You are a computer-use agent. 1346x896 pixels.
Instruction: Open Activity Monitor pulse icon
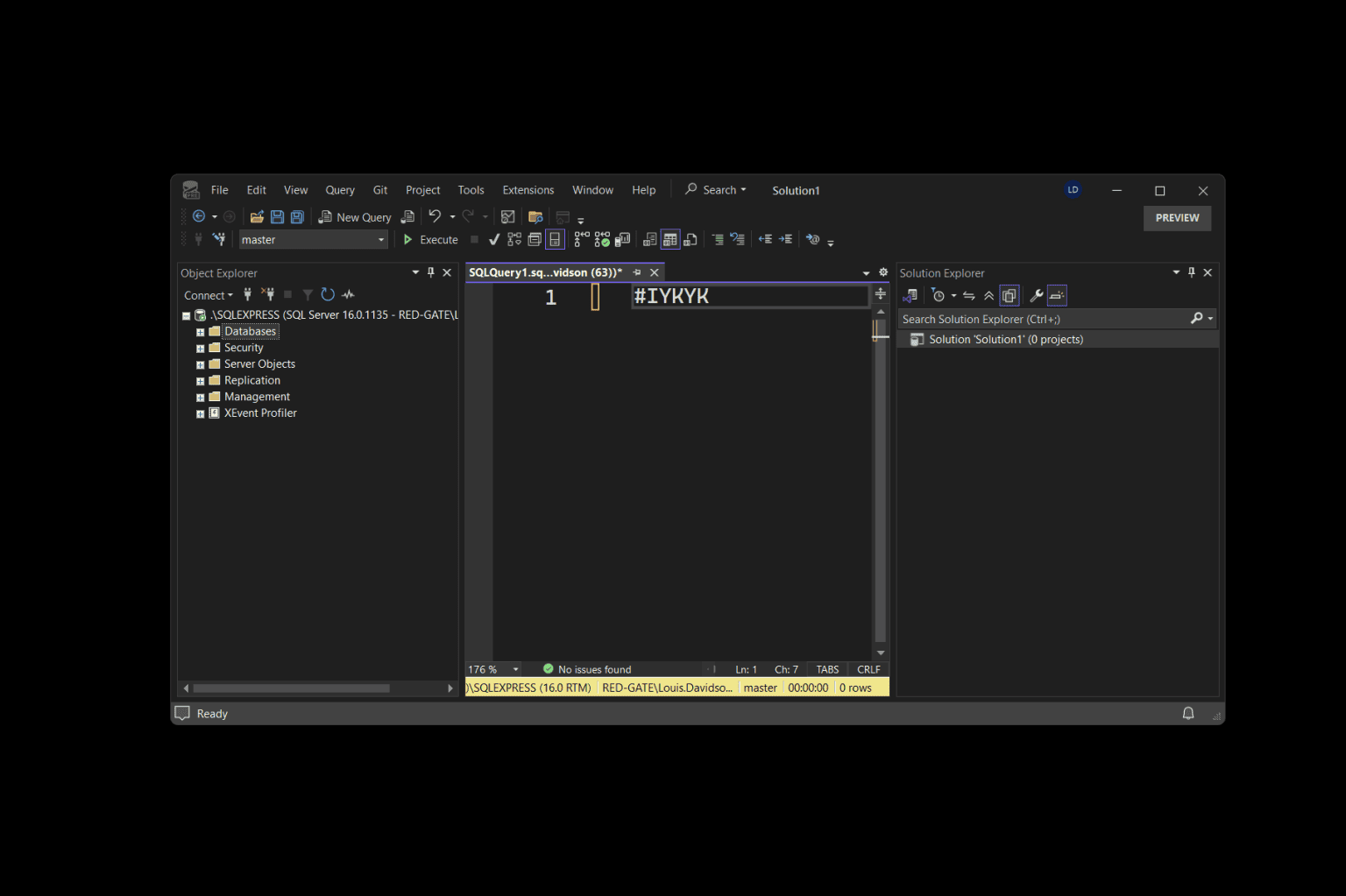click(x=348, y=295)
